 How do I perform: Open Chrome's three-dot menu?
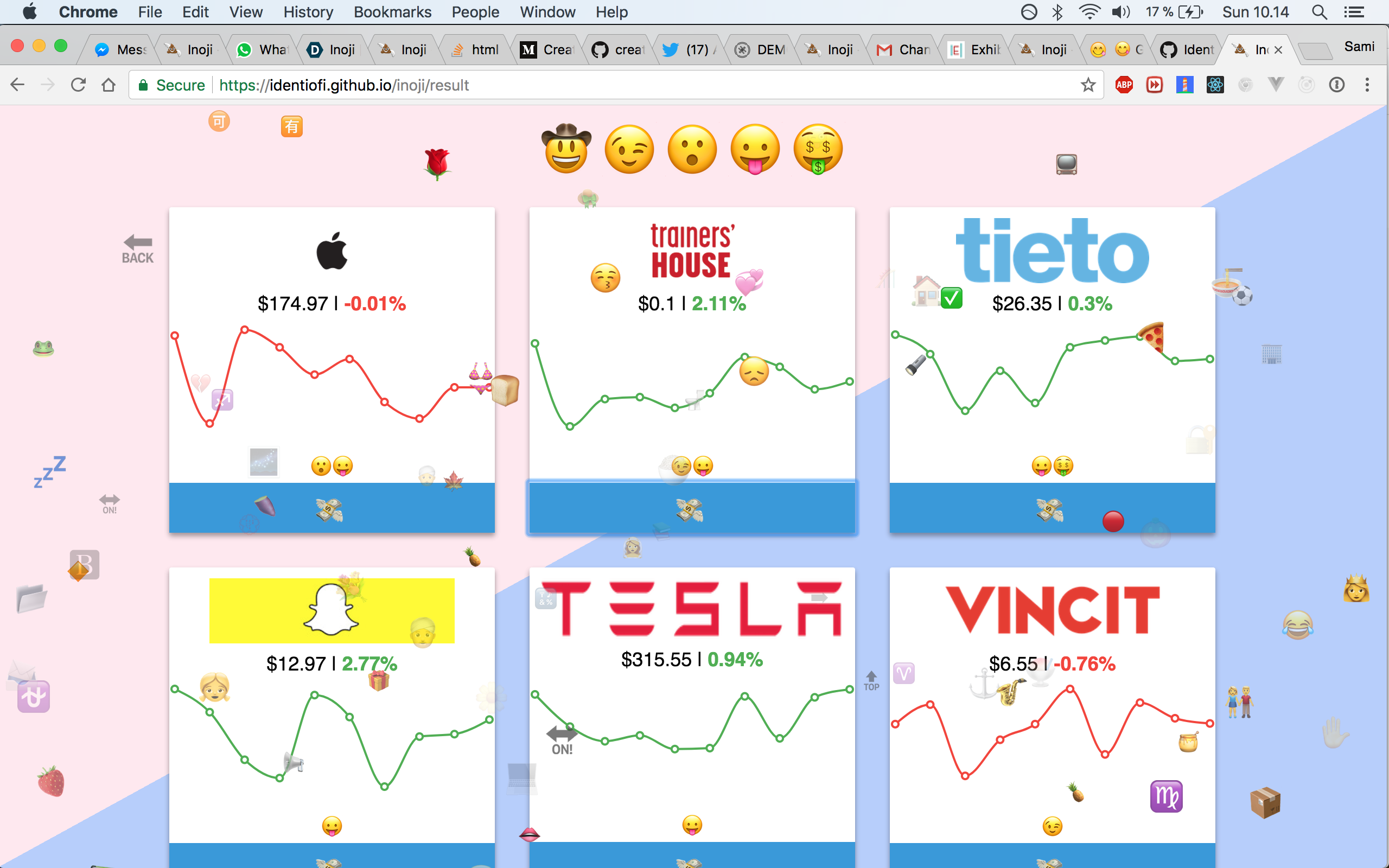tap(1367, 85)
